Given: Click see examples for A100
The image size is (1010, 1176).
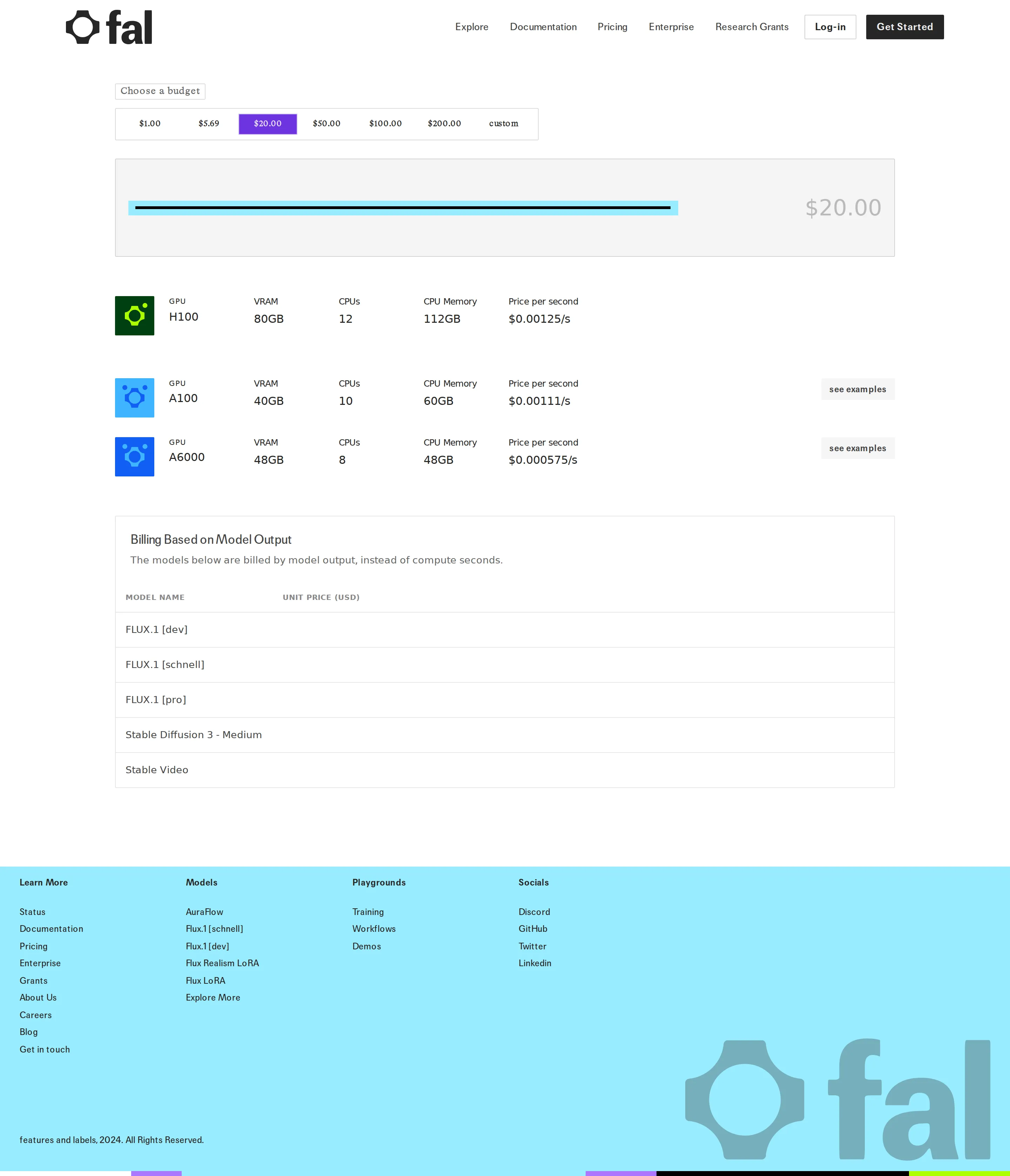Looking at the screenshot, I should (857, 389).
